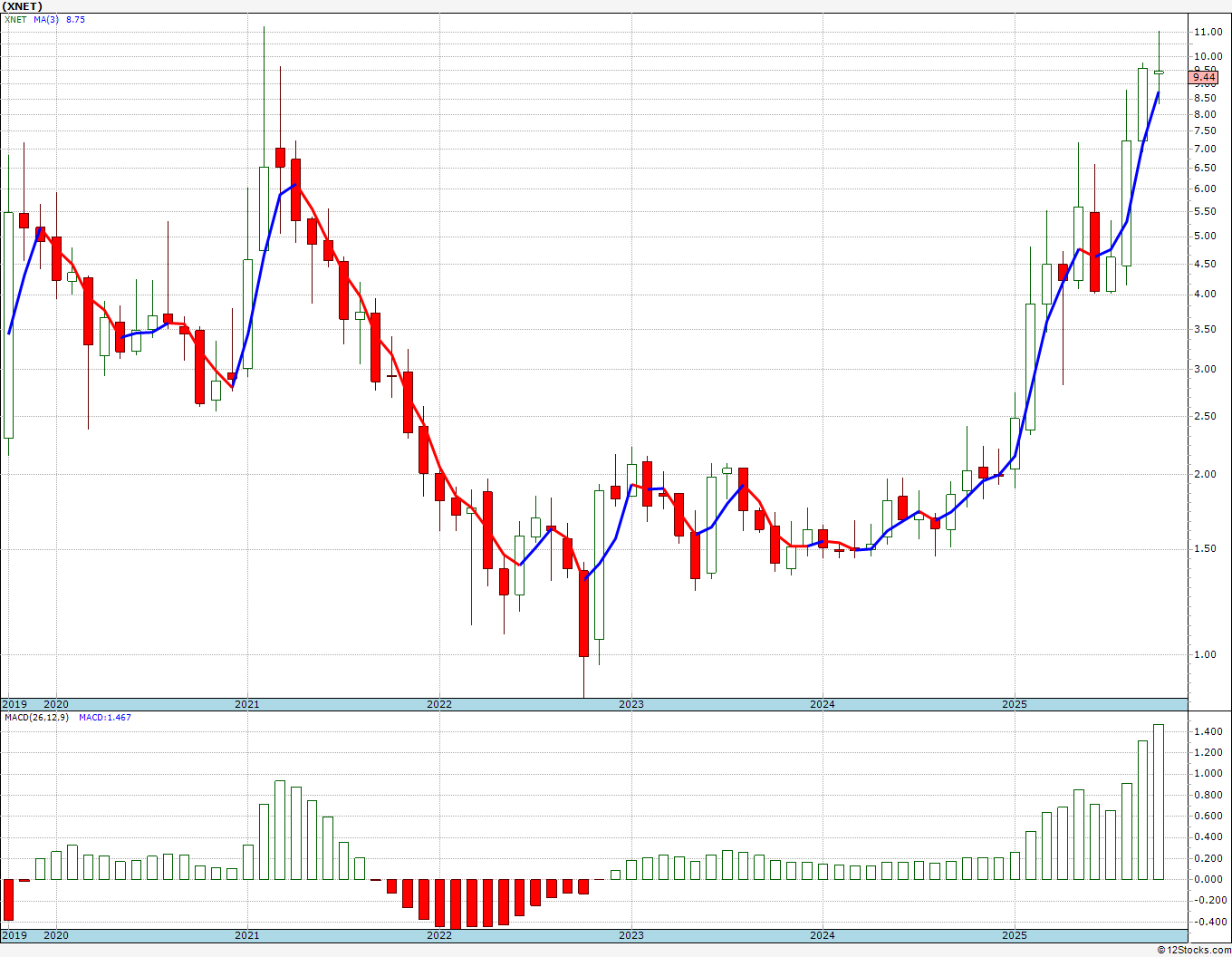This screenshot has width=1232, height=957.
Task: Click the (XNET) chart title
Action: pos(23,5)
